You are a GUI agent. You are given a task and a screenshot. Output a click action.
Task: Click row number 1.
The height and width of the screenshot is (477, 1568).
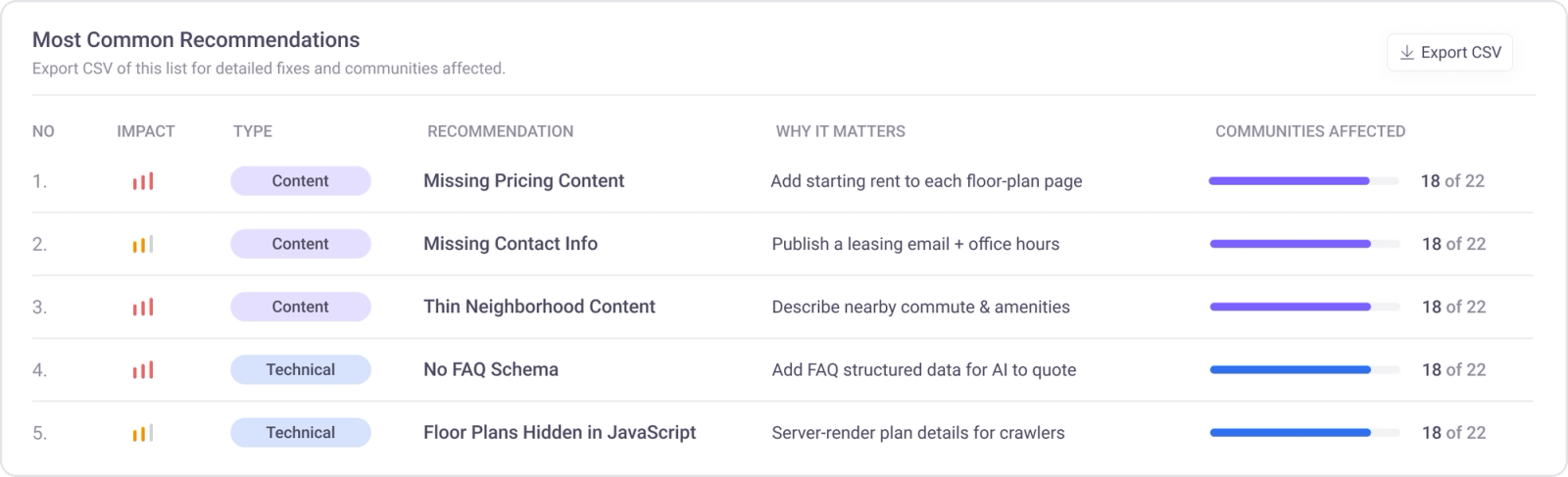(39, 181)
